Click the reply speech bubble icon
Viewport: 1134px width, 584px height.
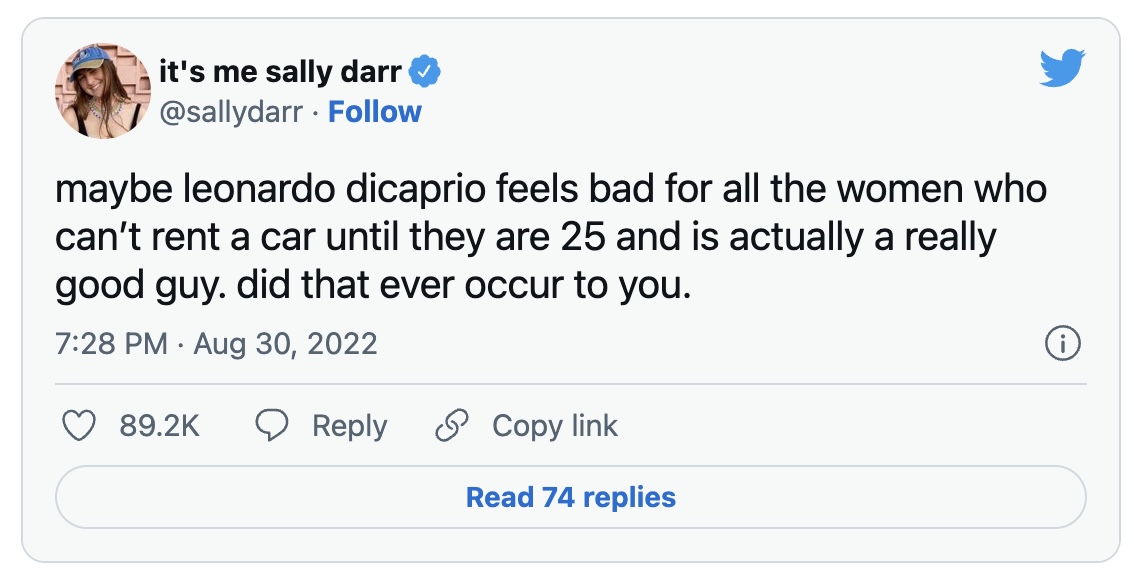(x=272, y=426)
